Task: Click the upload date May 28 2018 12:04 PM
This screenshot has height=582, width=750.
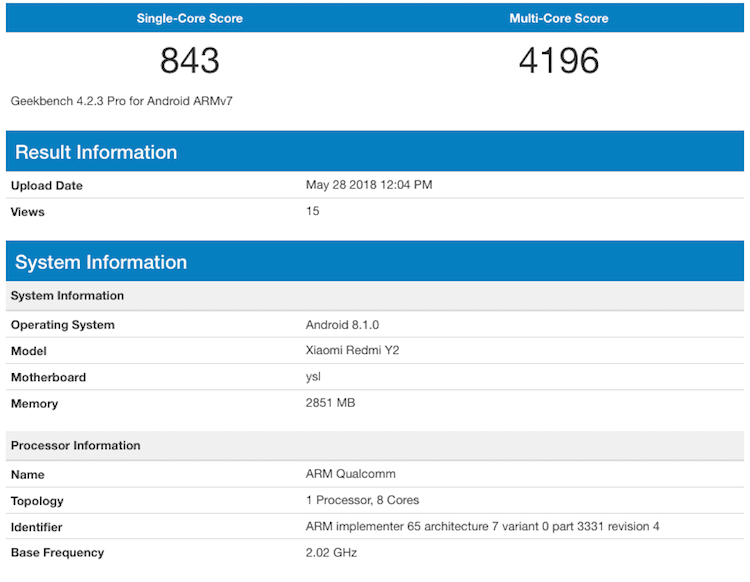Action: tap(369, 185)
